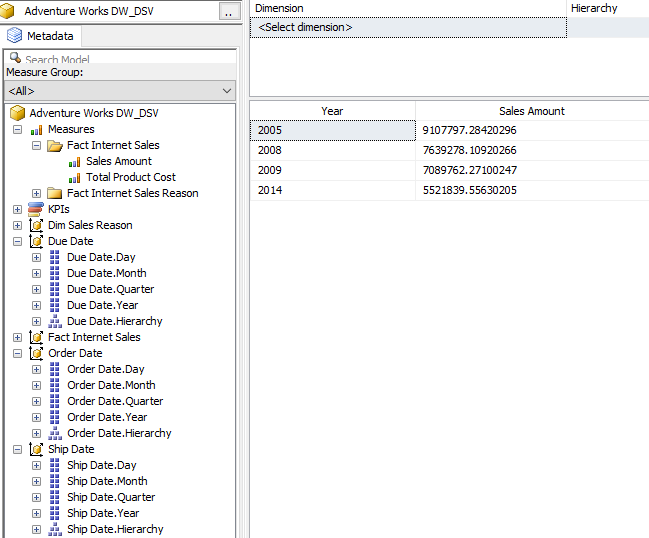Select the Due Date.Quarter tree item

110,289
